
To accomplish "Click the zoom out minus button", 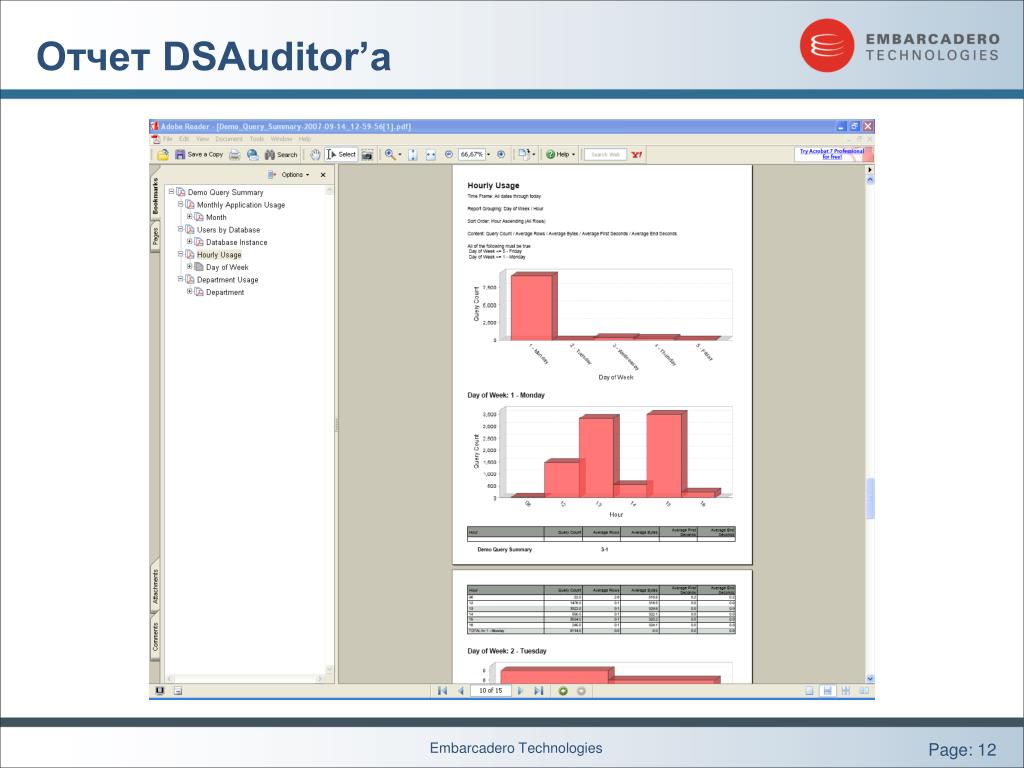I will pos(449,155).
